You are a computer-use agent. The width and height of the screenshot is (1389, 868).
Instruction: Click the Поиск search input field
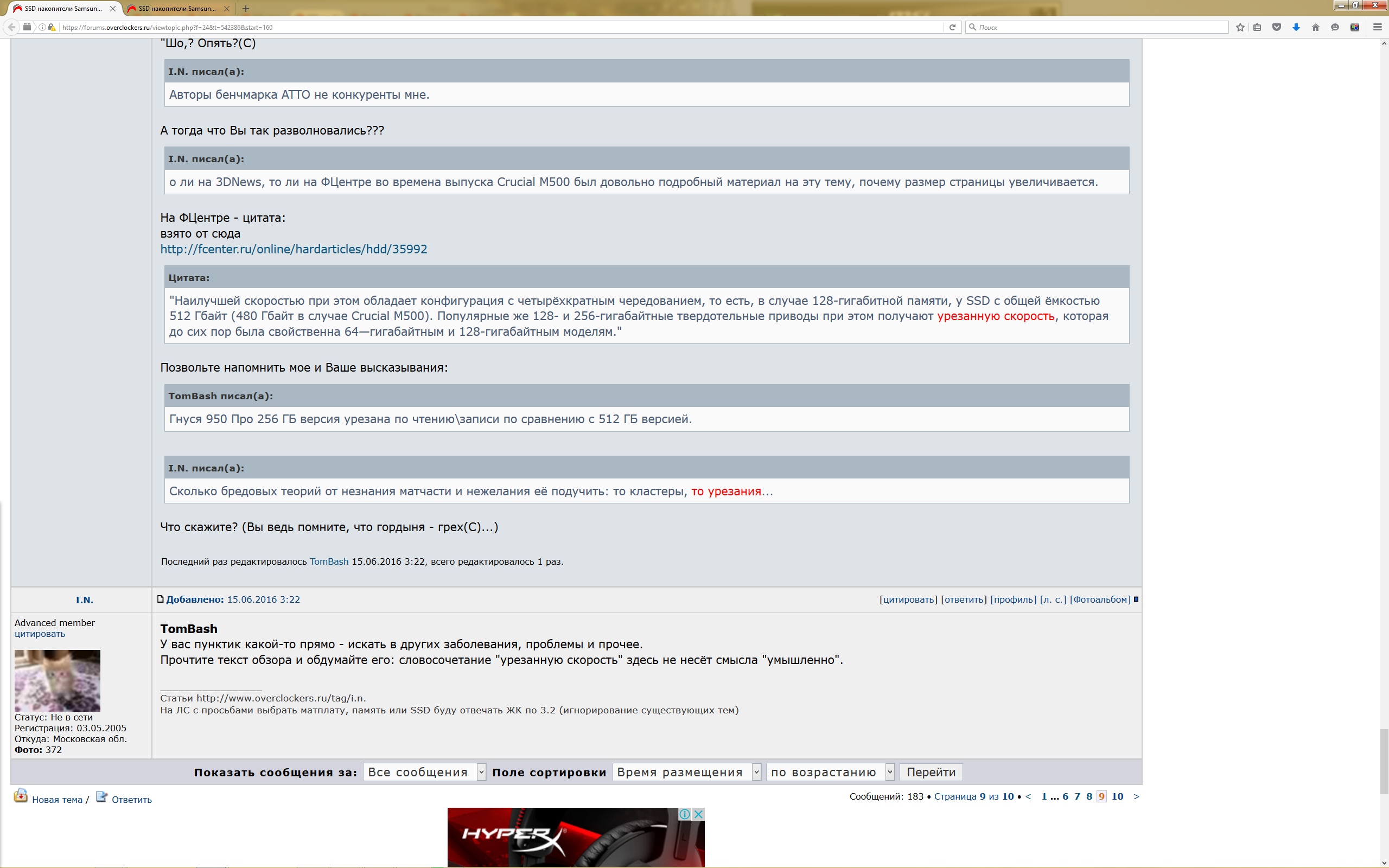(1101, 27)
